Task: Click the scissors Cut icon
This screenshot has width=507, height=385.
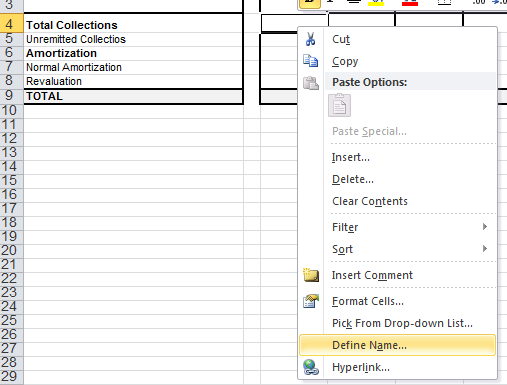Action: [x=310, y=39]
